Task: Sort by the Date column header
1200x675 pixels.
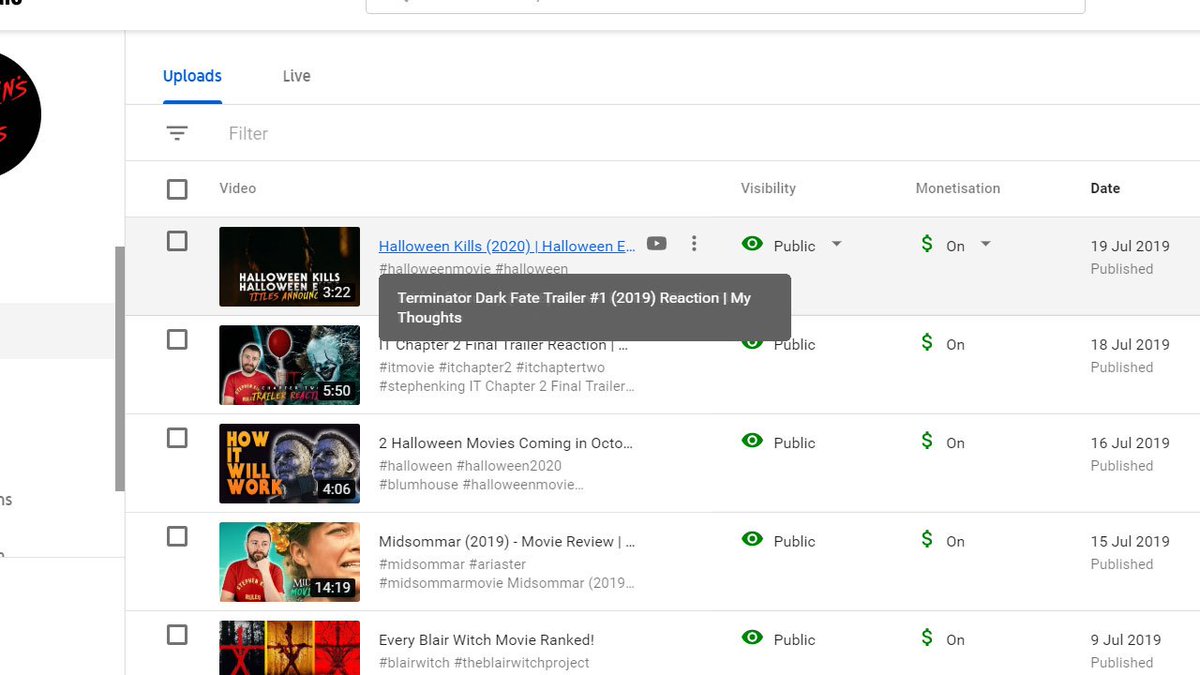Action: [x=1105, y=188]
